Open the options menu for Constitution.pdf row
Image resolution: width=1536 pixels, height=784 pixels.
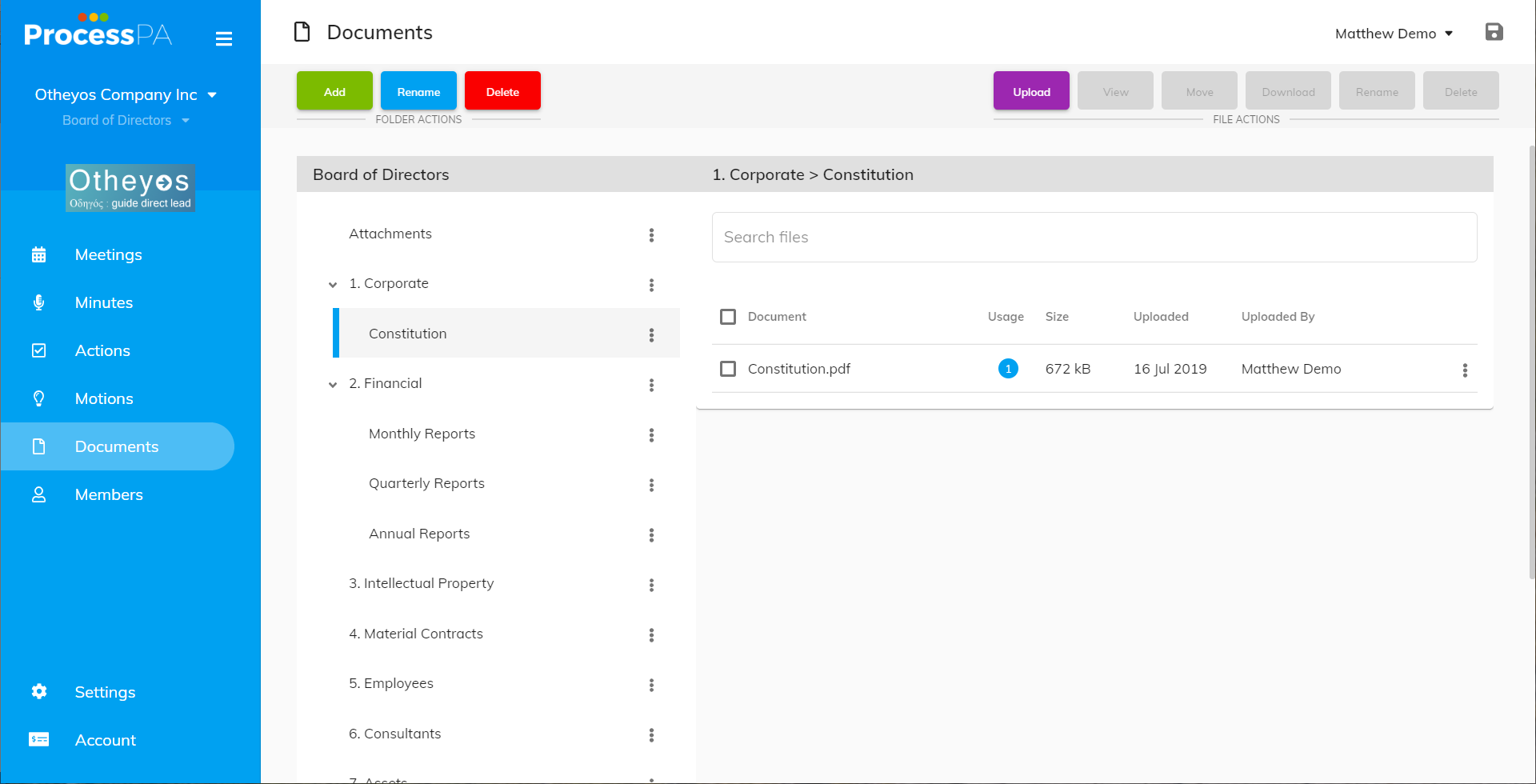pos(1465,370)
